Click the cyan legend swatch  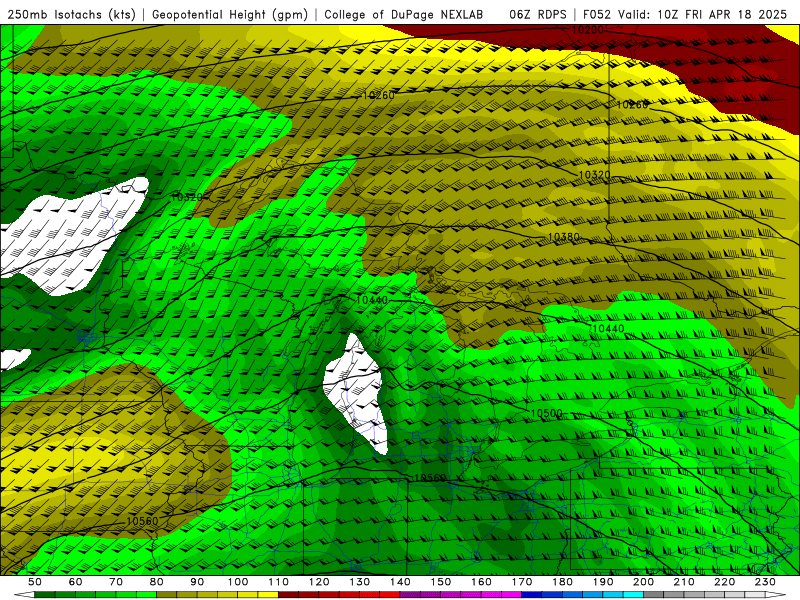point(633,595)
